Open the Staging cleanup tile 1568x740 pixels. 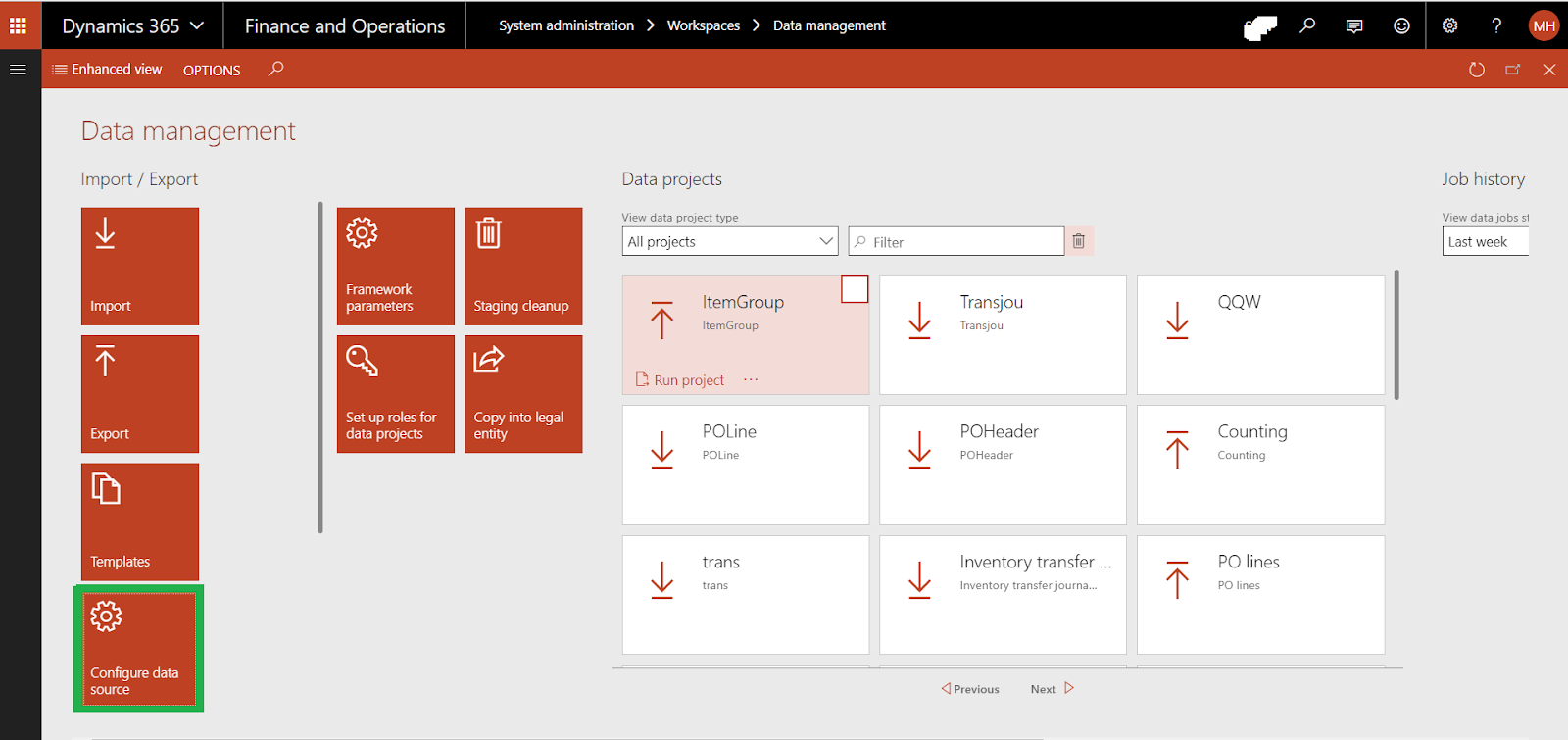(x=523, y=266)
